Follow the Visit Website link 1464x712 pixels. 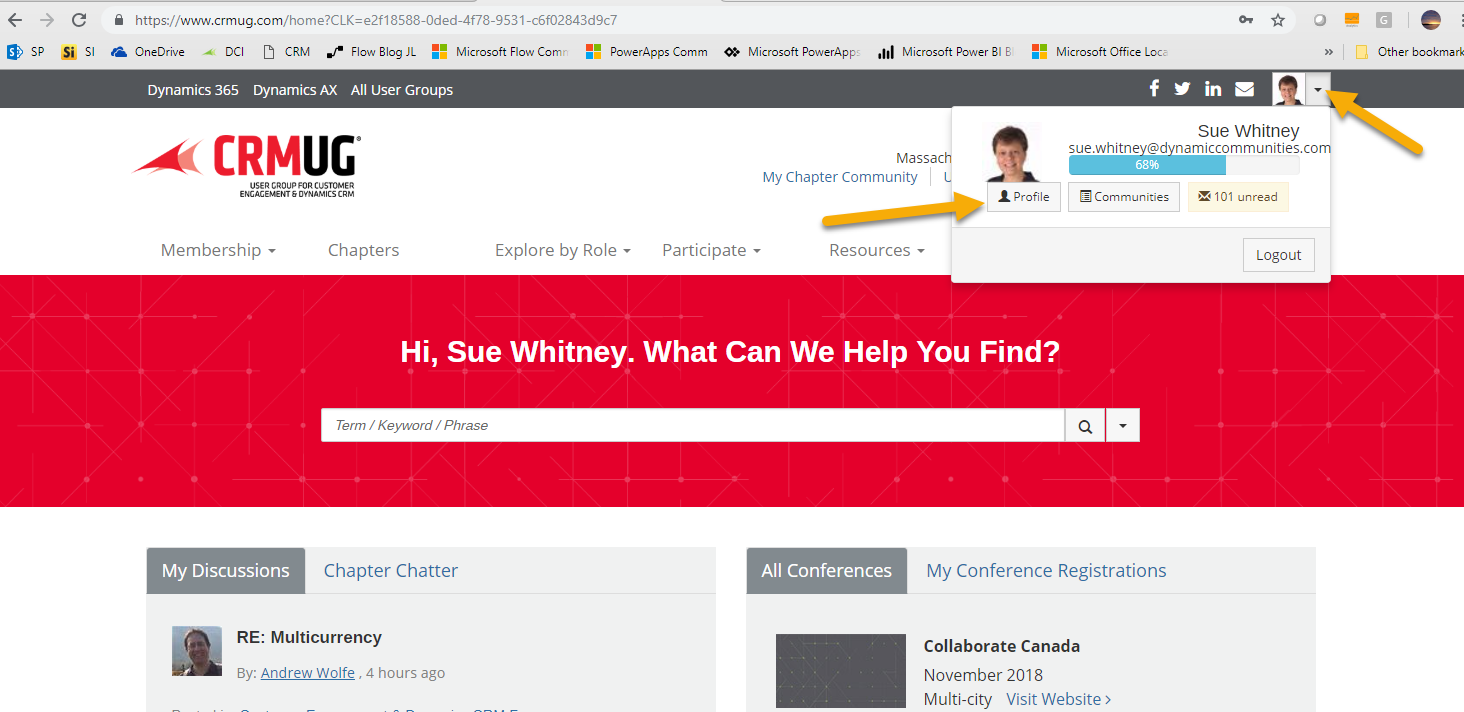pos(1059,699)
